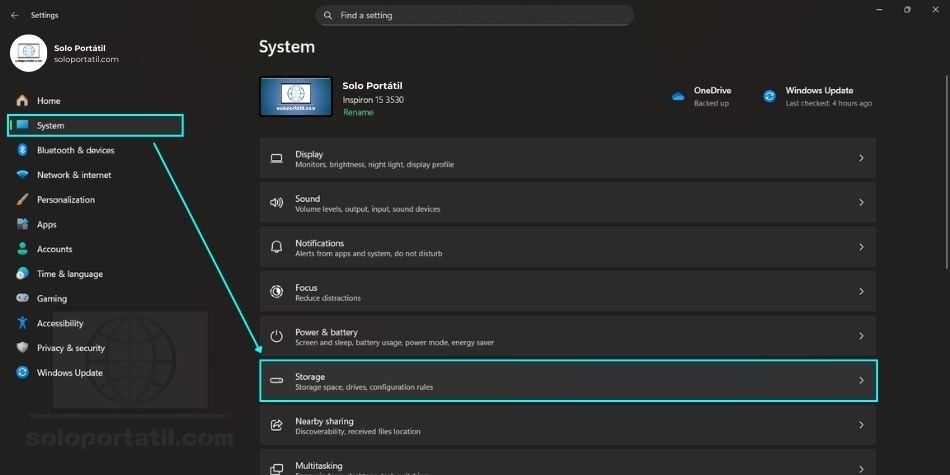The width and height of the screenshot is (950, 475).
Task: Click soloportatil.com account email text
Action: click(x=86, y=59)
